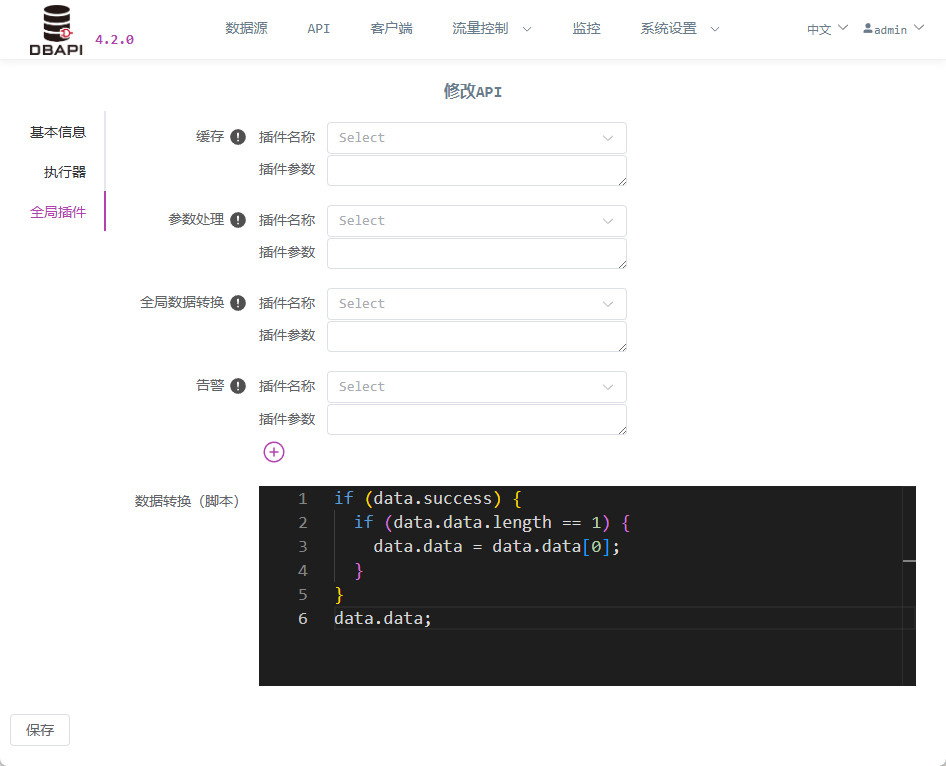Open the 告警 plugin name dropdown
946x766 pixels.
tap(477, 387)
